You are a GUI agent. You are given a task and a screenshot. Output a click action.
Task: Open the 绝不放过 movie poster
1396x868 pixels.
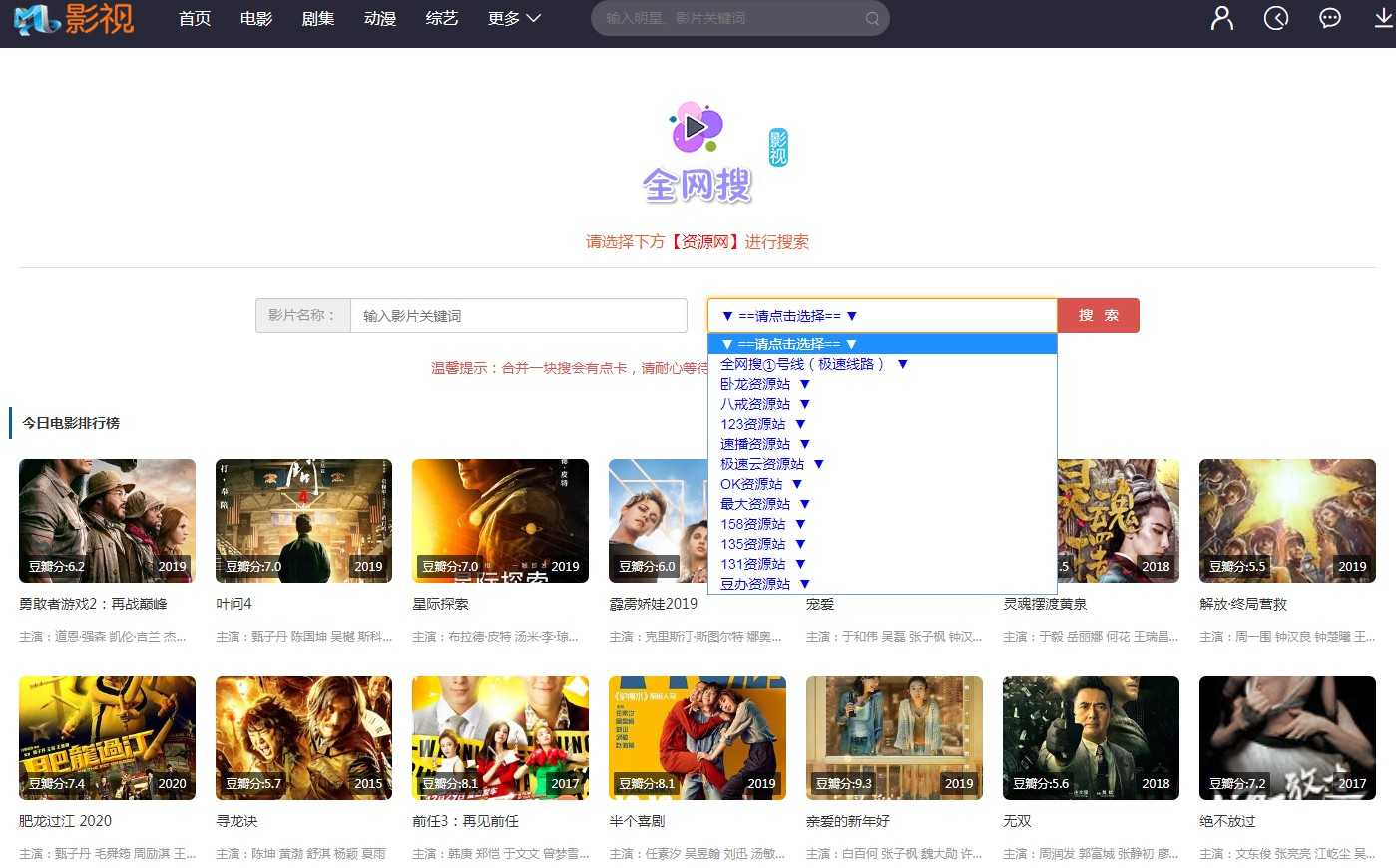point(1287,738)
